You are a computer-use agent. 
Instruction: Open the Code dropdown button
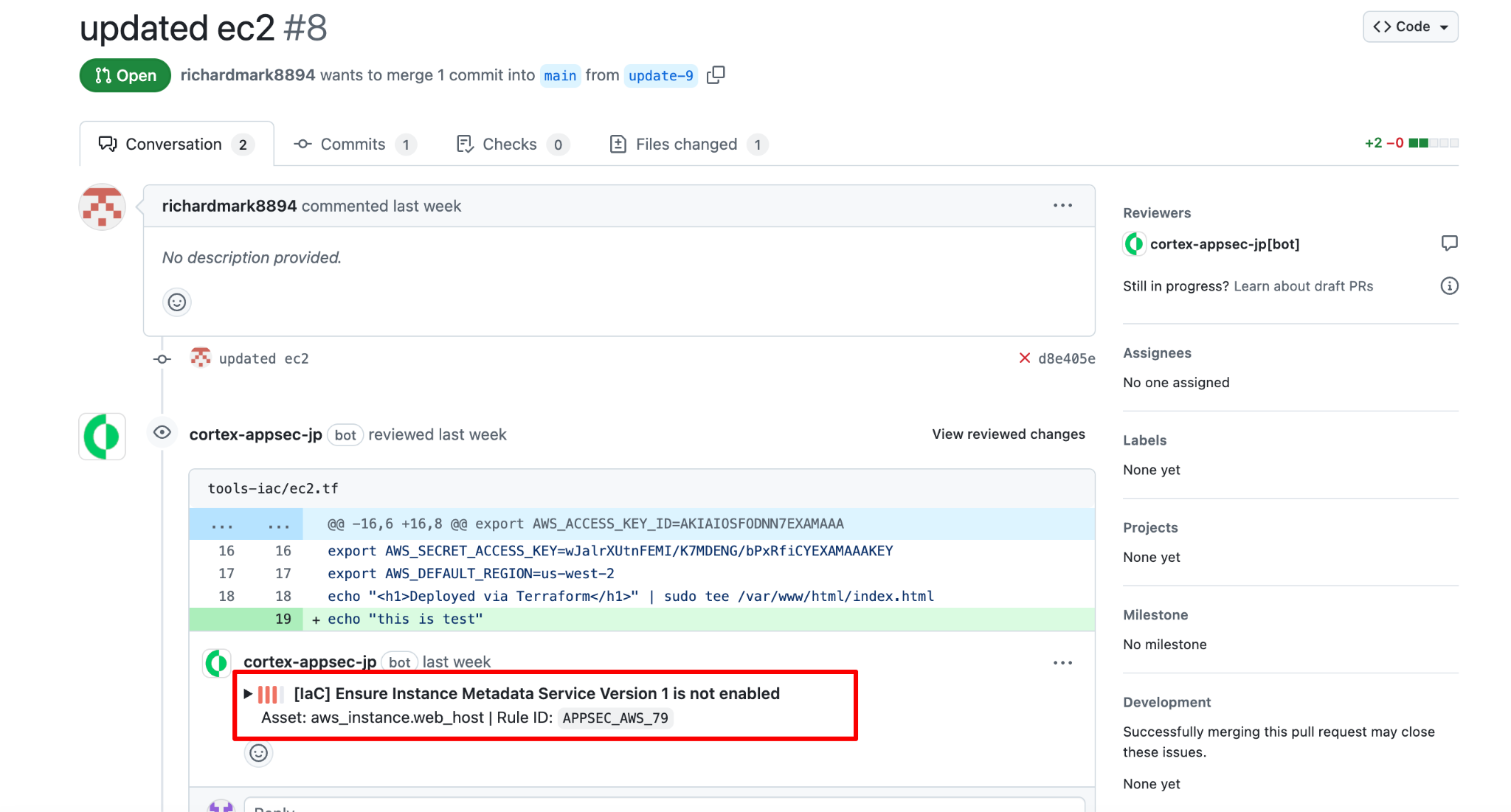point(1410,27)
